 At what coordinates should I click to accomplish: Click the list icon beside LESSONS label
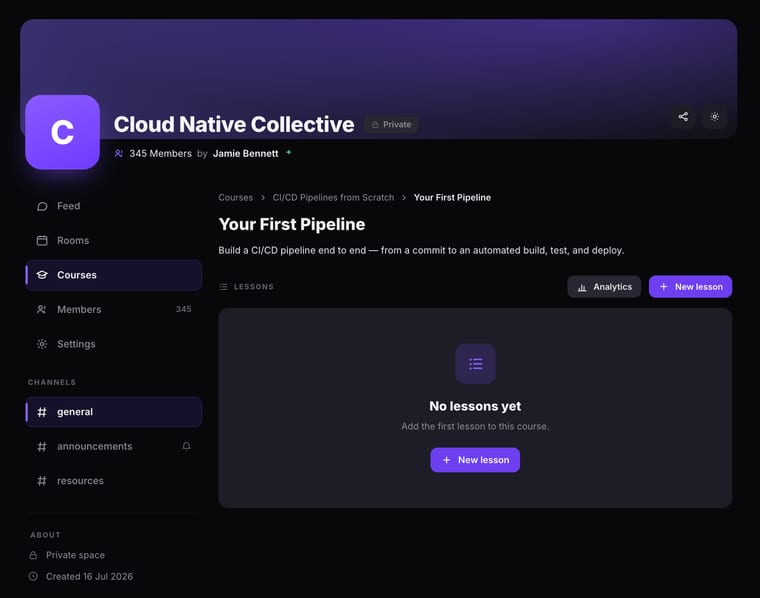223,287
